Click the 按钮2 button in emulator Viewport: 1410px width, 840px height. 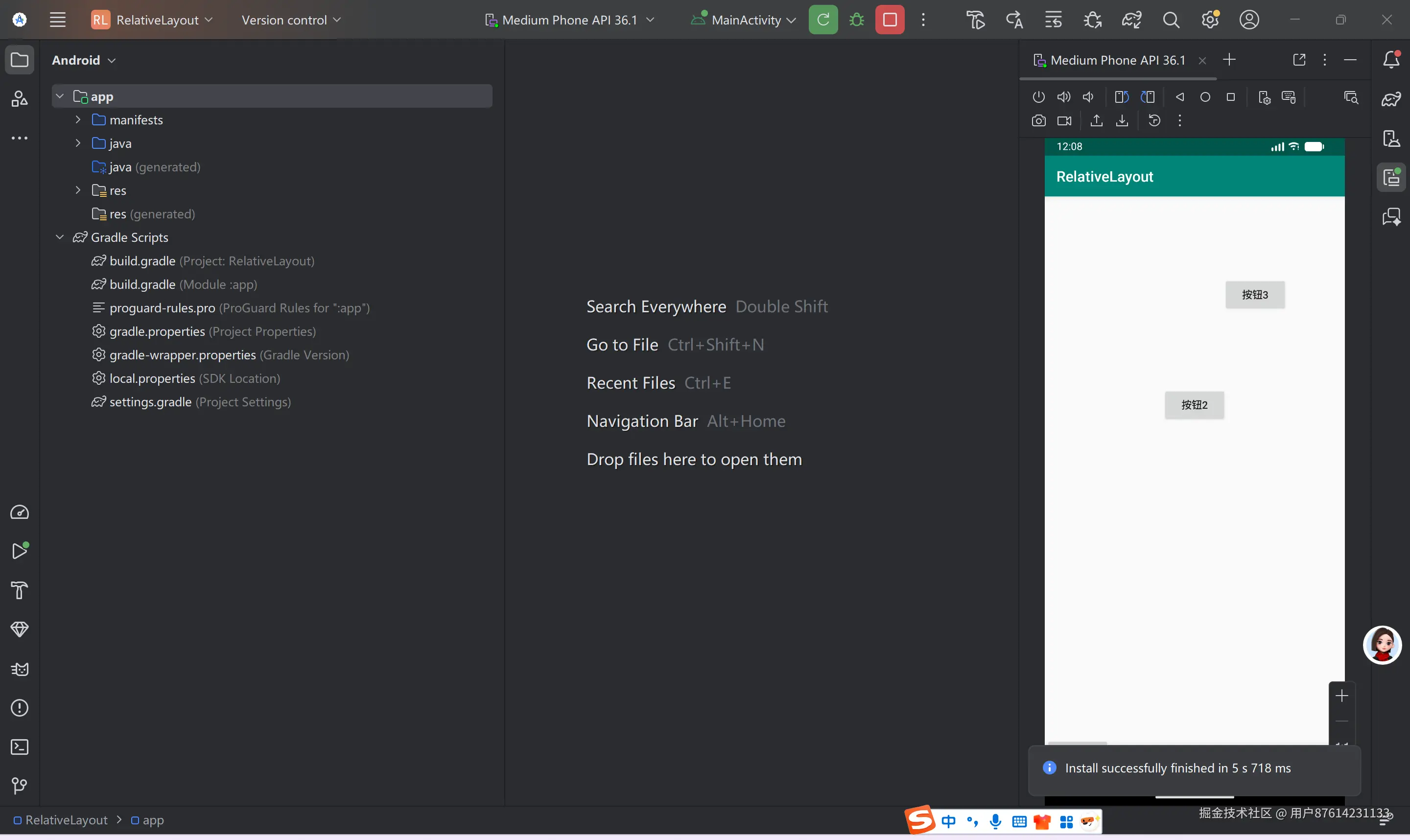[x=1194, y=405]
